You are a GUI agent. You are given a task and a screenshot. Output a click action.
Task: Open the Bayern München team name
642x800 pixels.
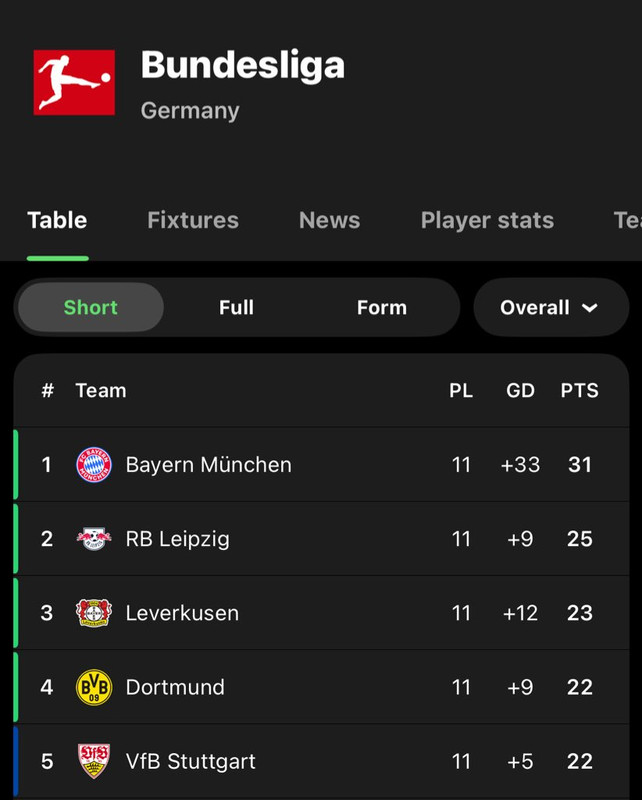(208, 465)
